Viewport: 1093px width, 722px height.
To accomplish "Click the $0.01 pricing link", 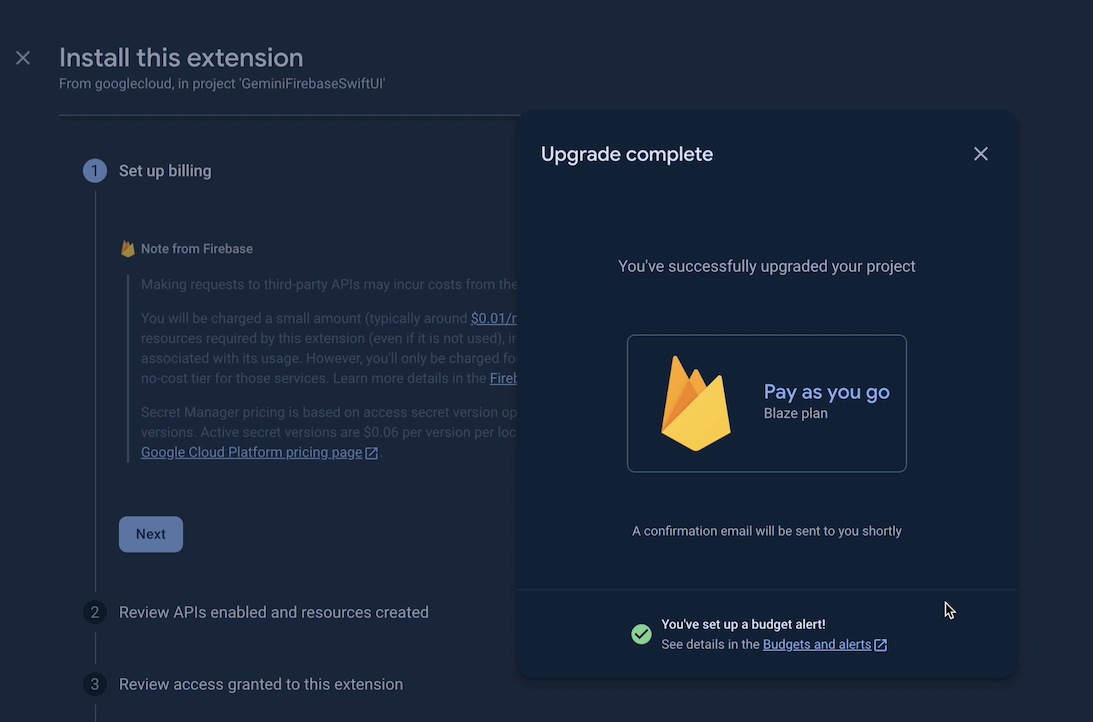I will click(x=494, y=318).
